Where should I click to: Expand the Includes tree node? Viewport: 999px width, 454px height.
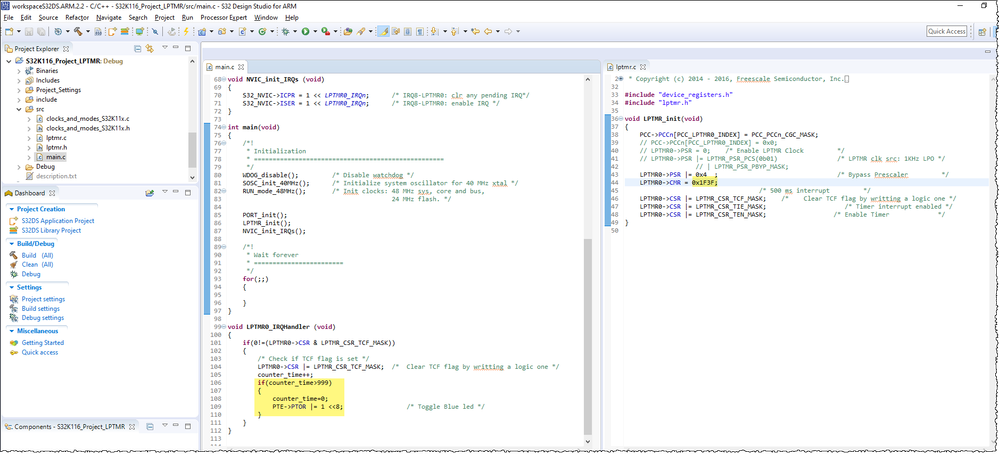(x=18, y=80)
